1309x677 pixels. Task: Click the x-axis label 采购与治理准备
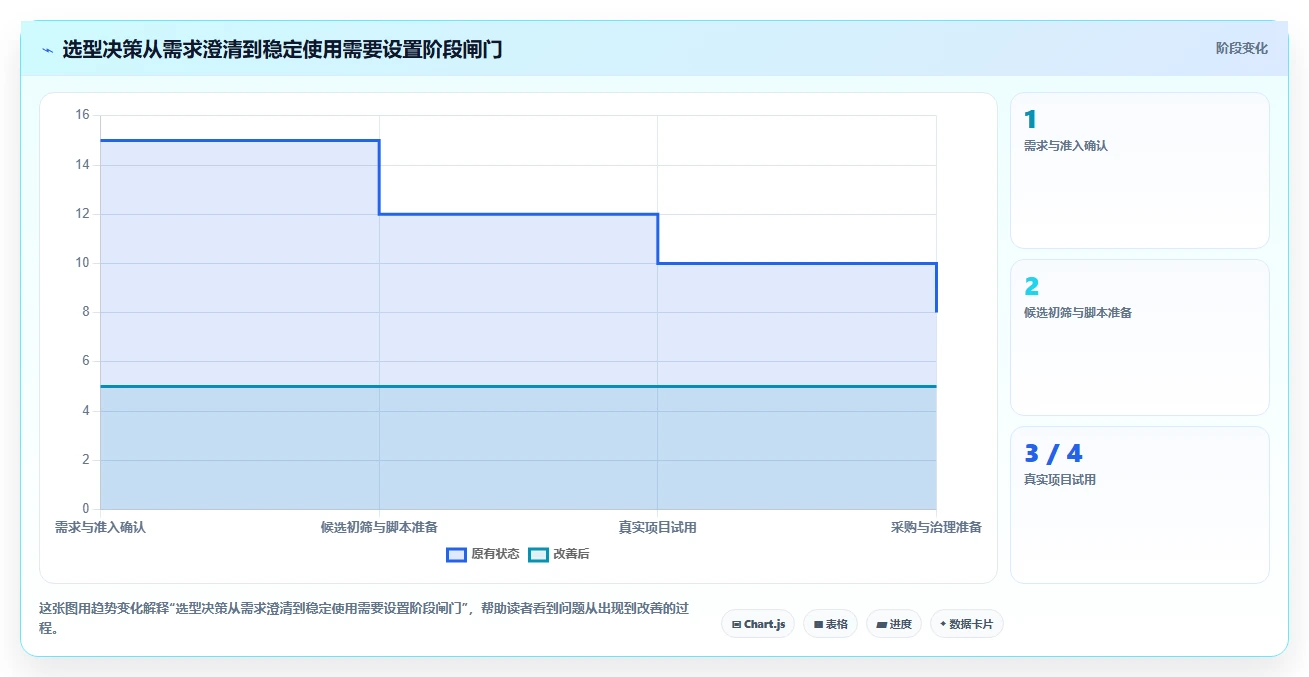click(936, 527)
